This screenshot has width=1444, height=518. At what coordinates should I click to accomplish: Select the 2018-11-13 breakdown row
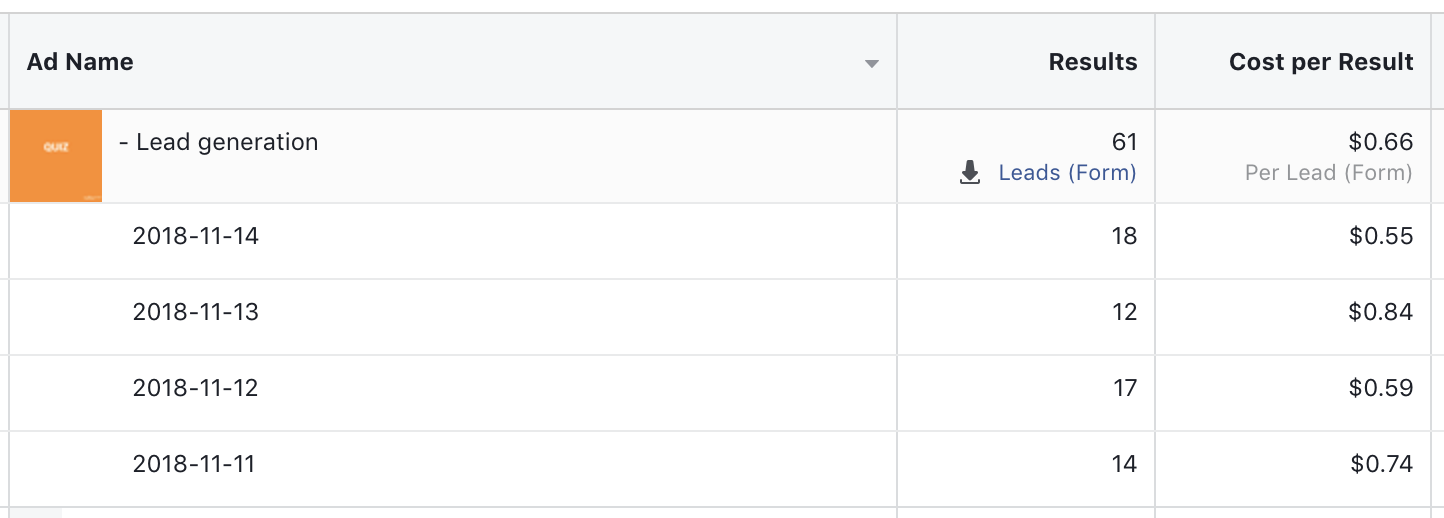tap(722, 317)
